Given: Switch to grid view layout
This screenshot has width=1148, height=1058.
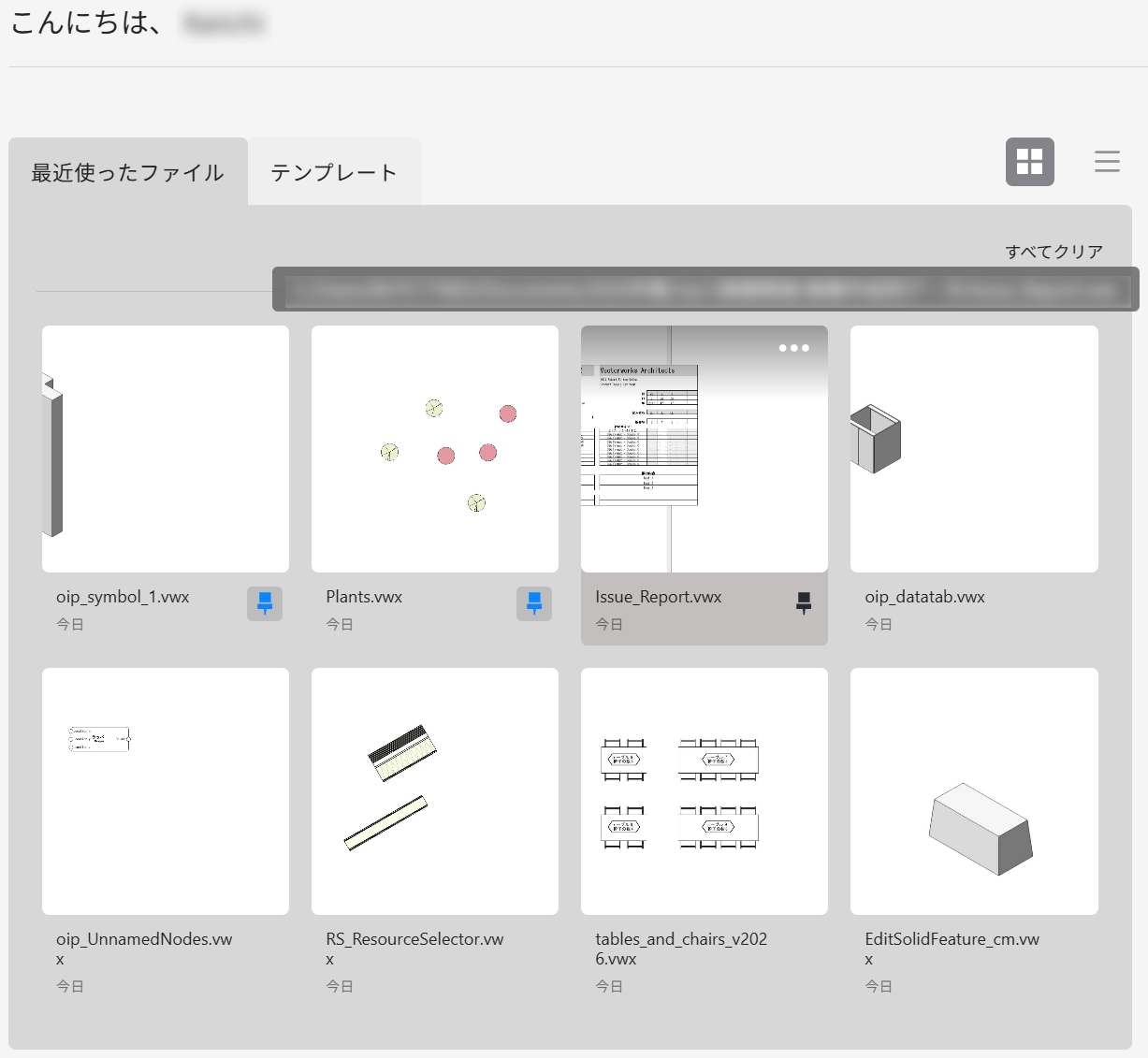Looking at the screenshot, I should 1029,162.
